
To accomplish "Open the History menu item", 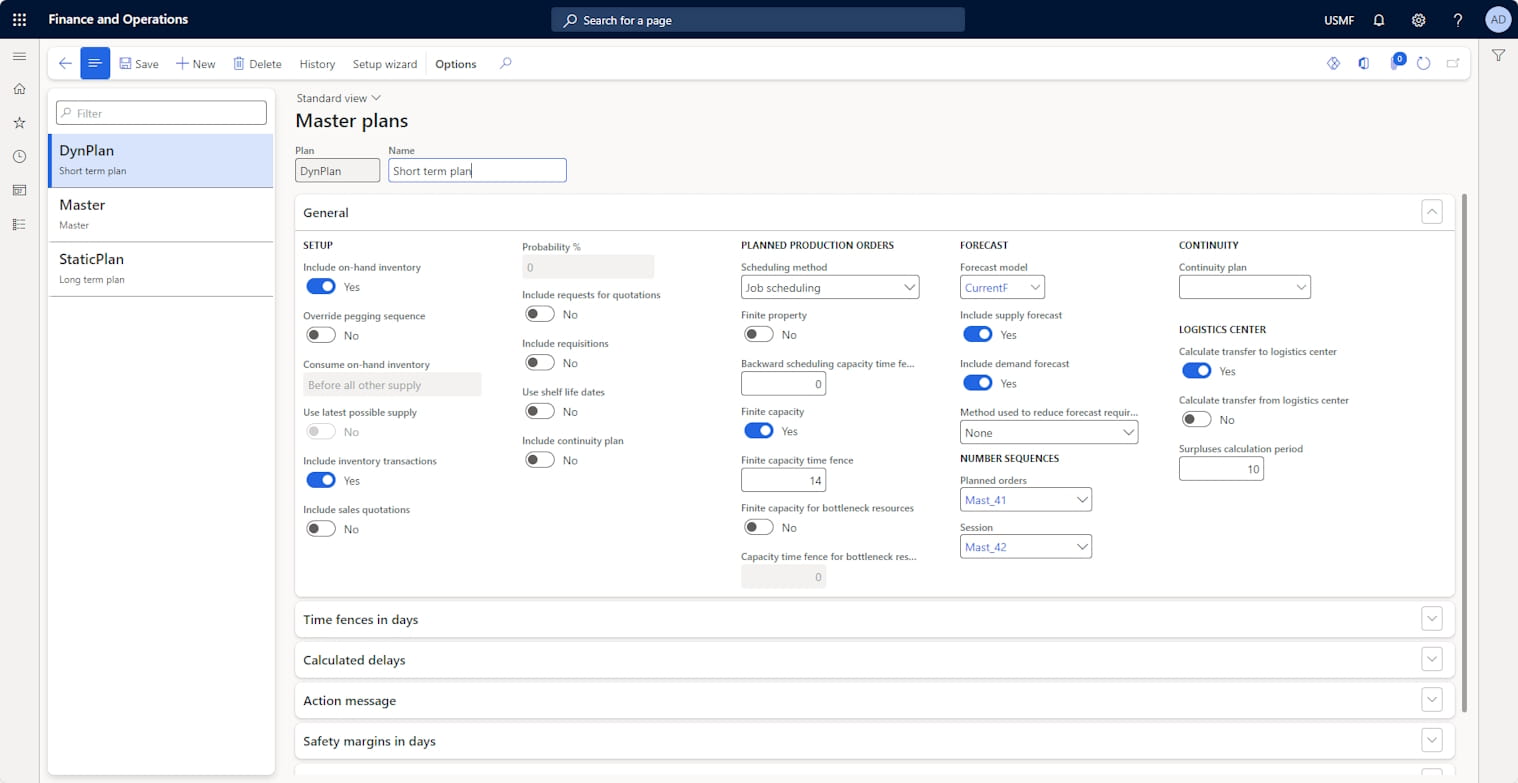I will 317,63.
